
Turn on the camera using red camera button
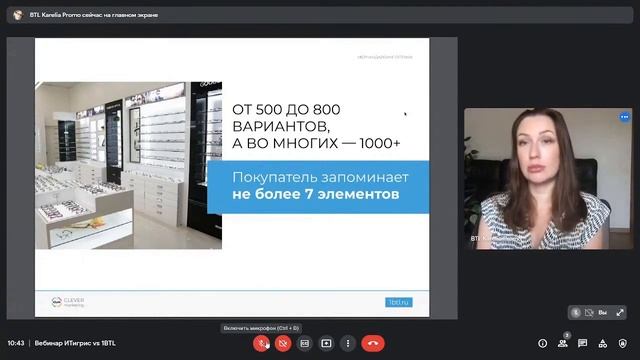tap(283, 343)
